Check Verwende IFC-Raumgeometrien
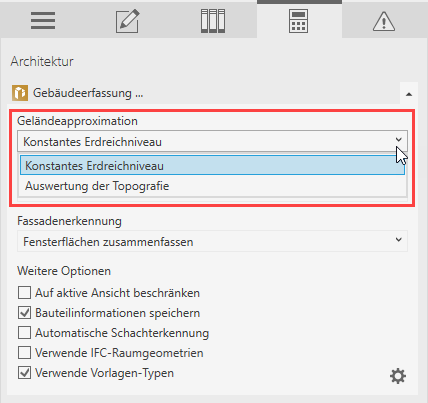428x403 pixels. click(24, 353)
